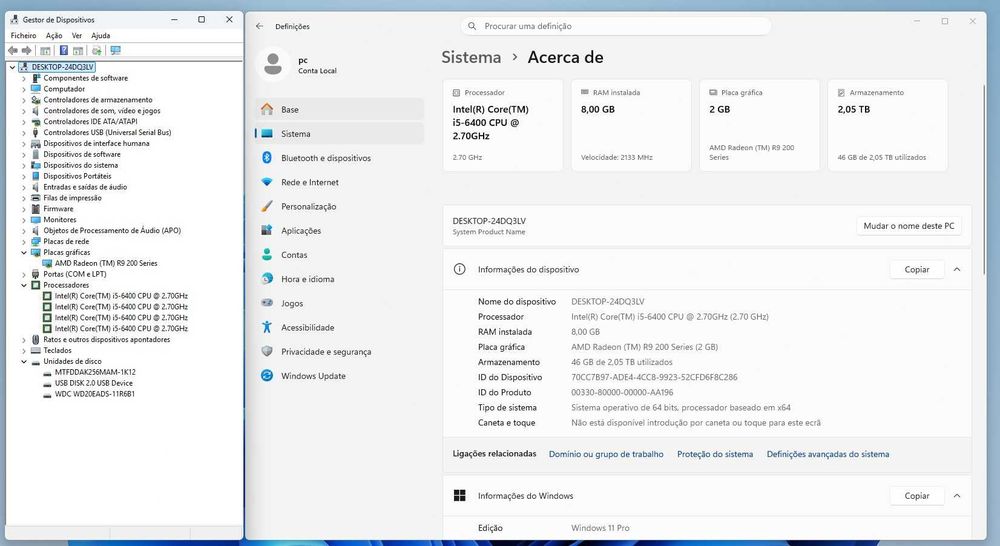Screen dimensions: 1000x546
Task: Click the pc account avatar picture
Action: (273, 64)
